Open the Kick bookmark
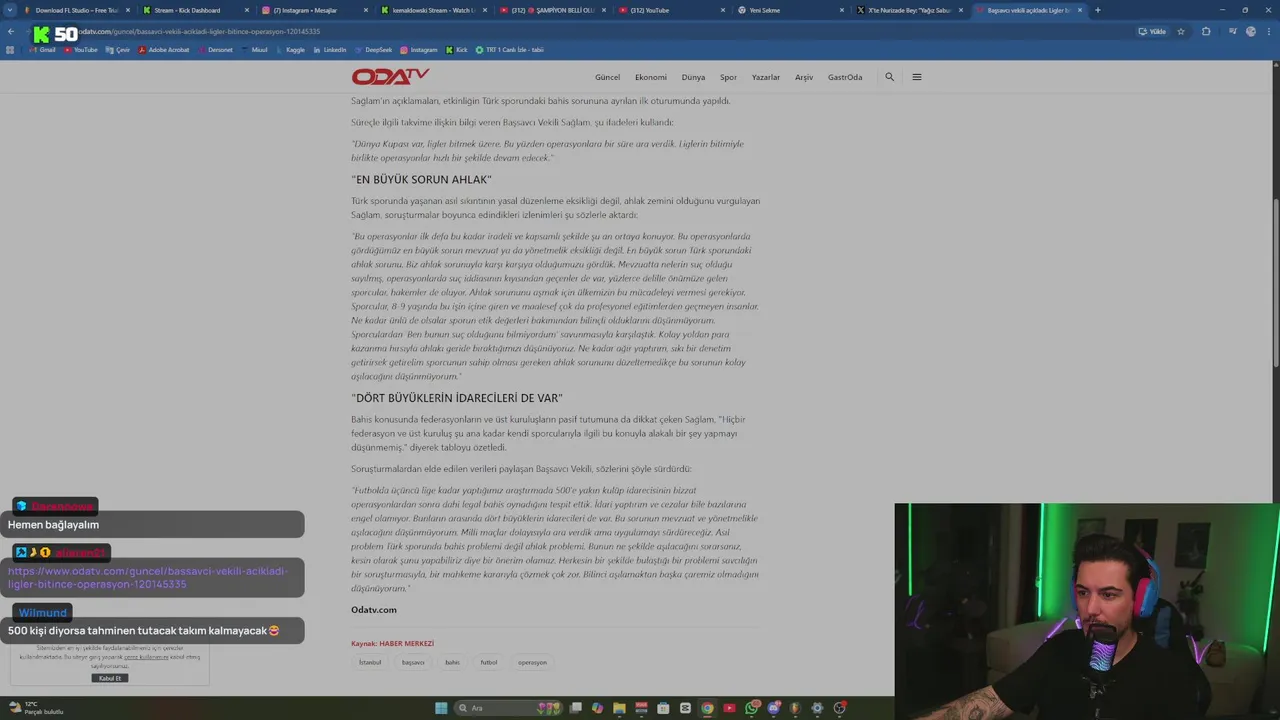 457,49
